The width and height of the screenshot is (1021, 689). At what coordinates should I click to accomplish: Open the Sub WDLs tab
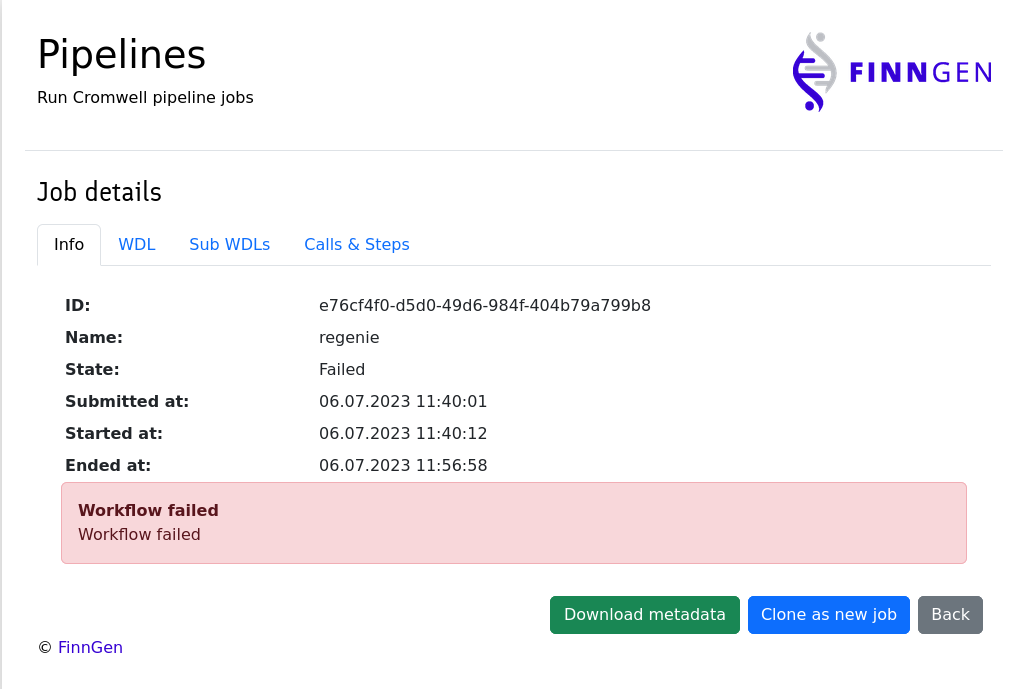(x=230, y=245)
